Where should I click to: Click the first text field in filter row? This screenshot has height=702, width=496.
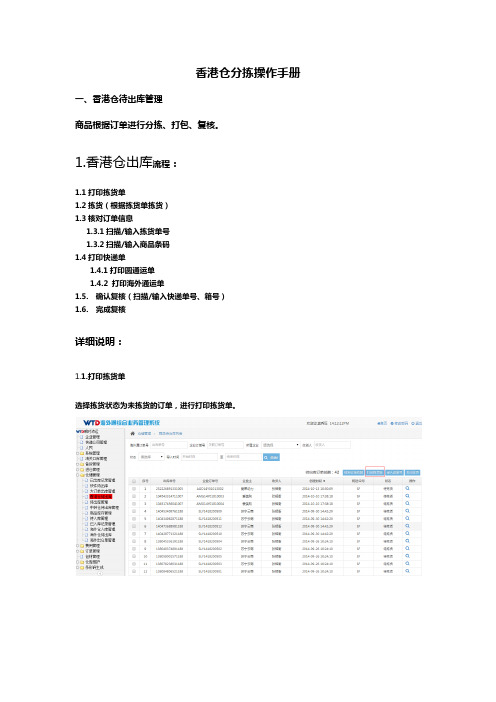coord(168,445)
